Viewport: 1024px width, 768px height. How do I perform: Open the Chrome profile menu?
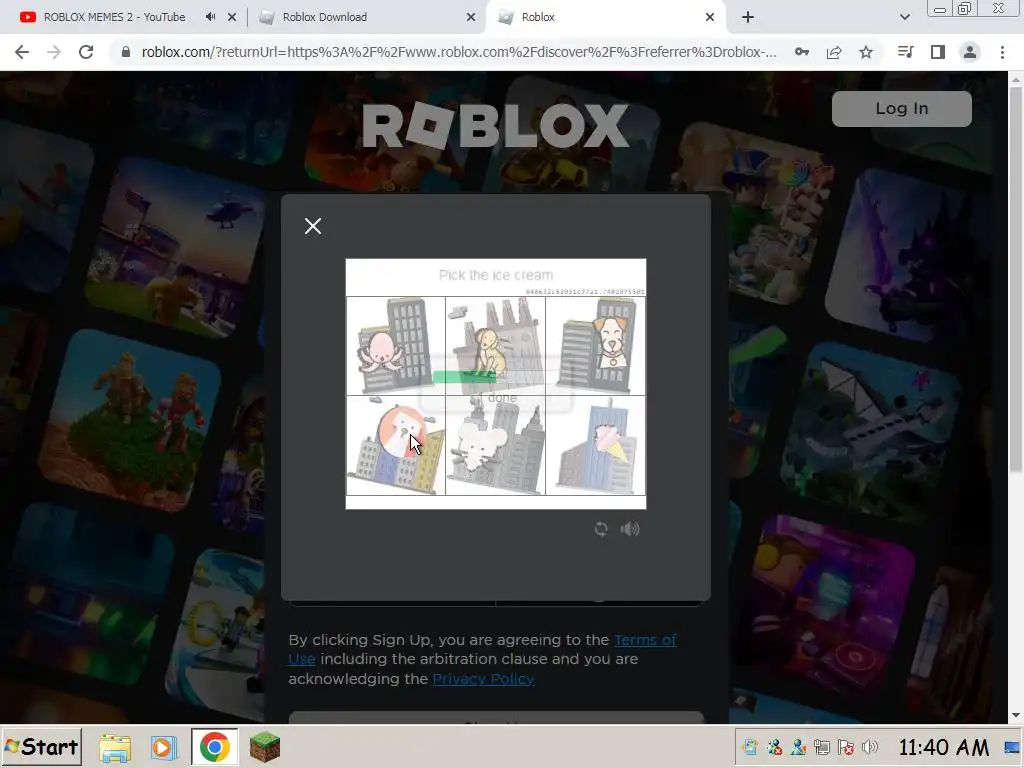[x=970, y=52]
